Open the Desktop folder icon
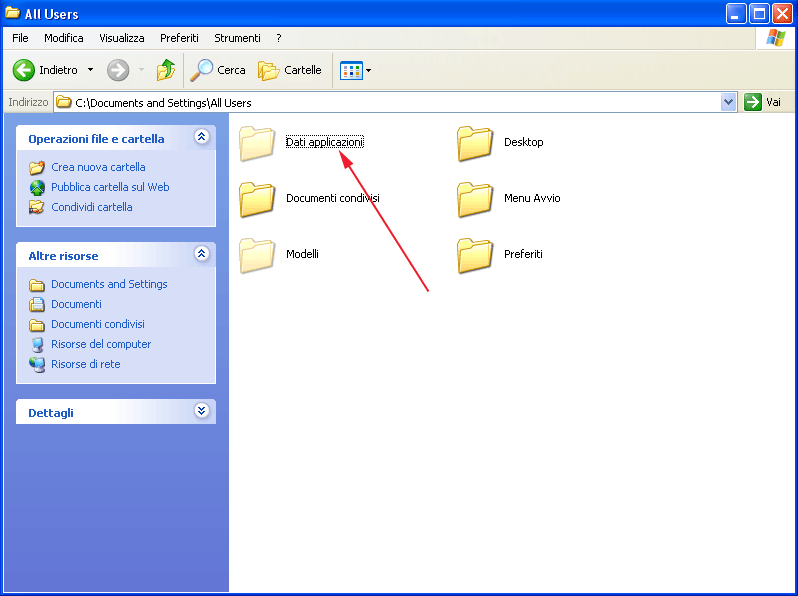The height and width of the screenshot is (596, 798). pos(475,143)
